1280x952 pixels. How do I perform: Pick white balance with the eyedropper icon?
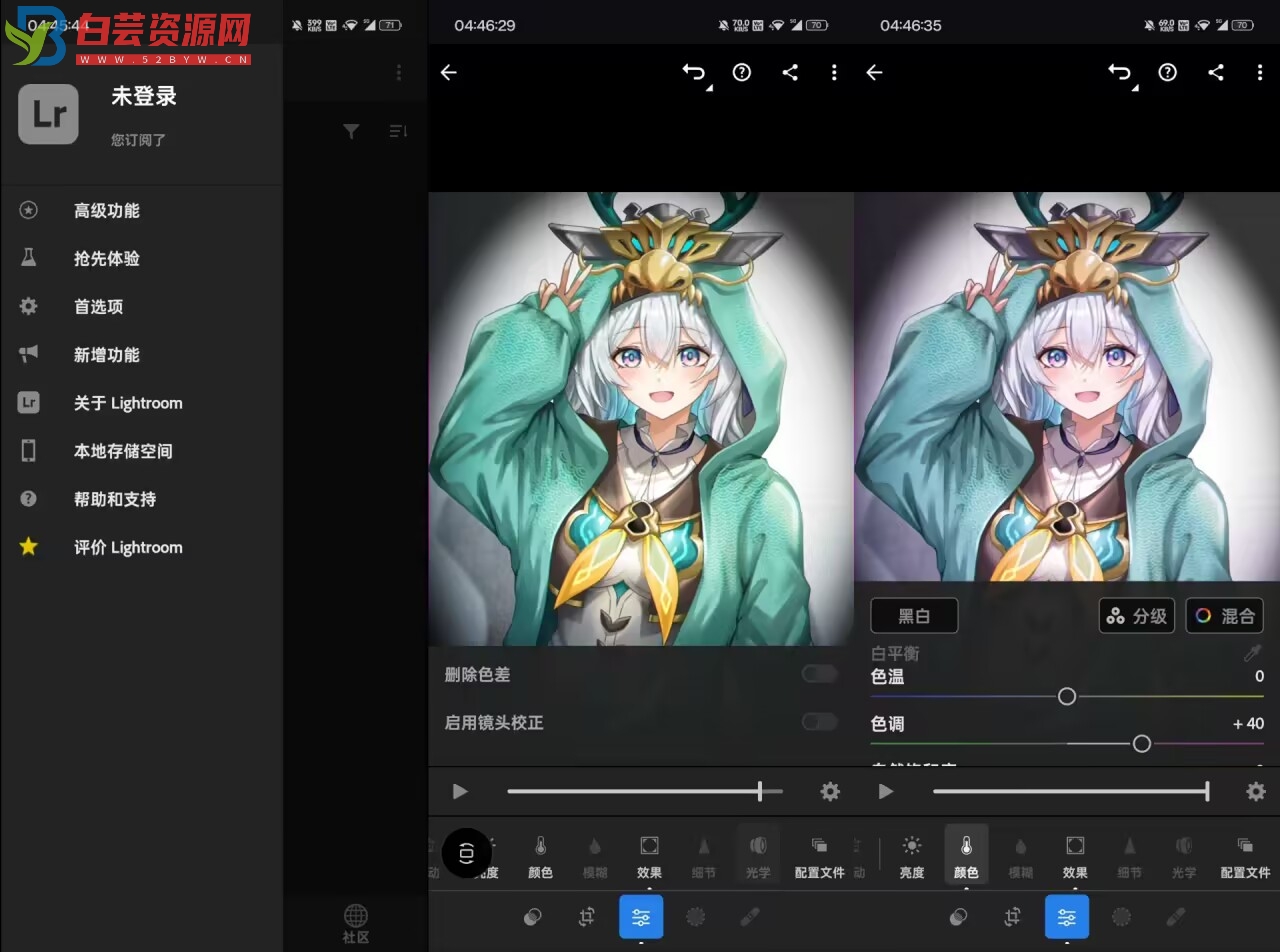click(x=1252, y=653)
